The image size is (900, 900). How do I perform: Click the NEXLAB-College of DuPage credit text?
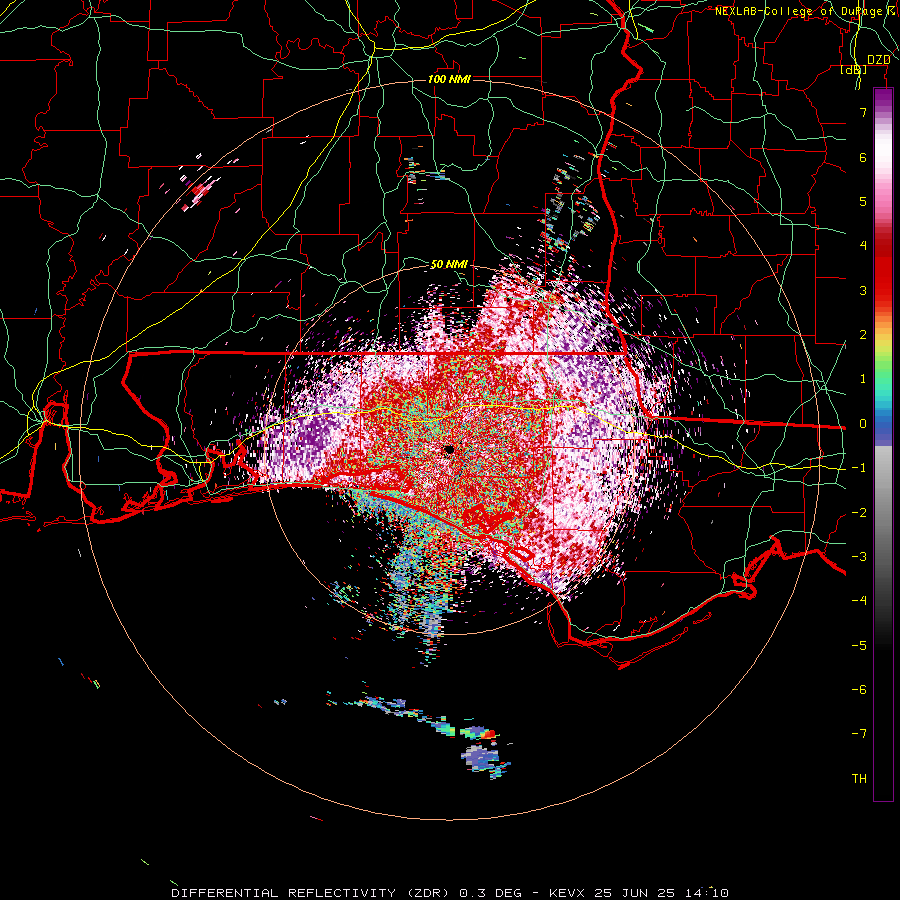806,11
